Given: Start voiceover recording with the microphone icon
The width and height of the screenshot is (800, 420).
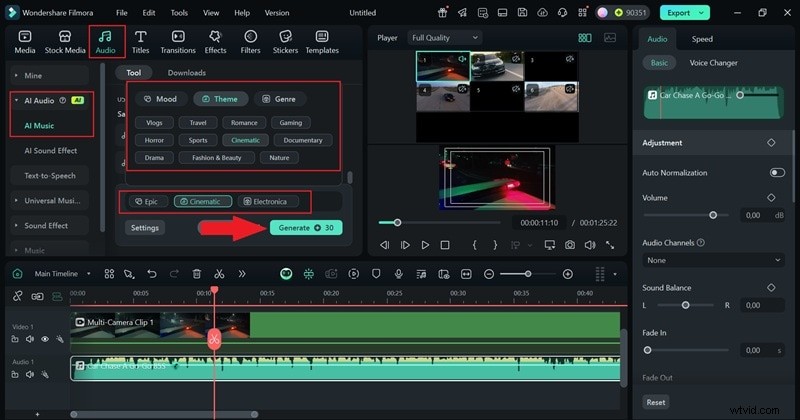Looking at the screenshot, I should 397,273.
